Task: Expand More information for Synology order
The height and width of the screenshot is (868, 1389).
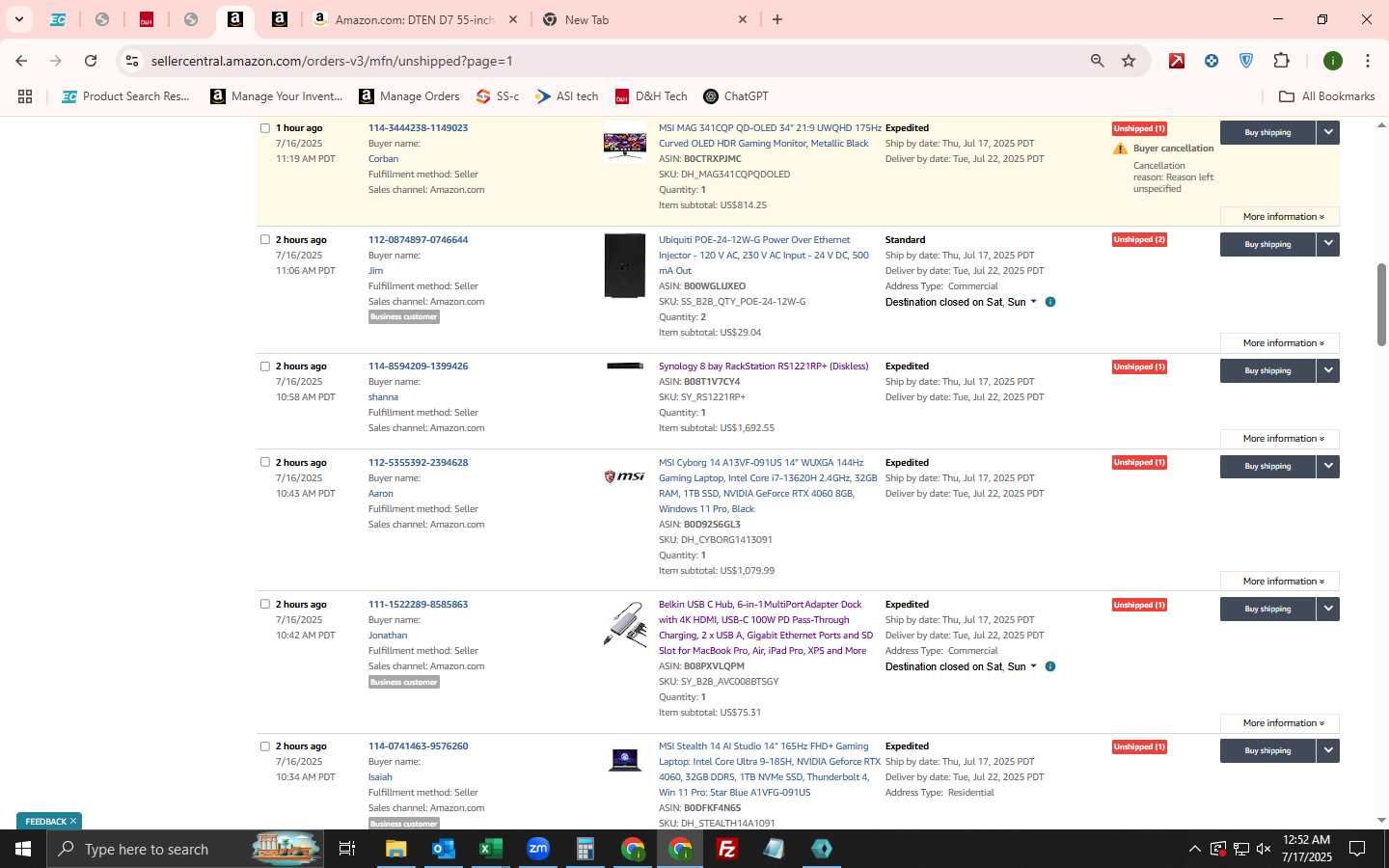Action: [x=1280, y=439]
